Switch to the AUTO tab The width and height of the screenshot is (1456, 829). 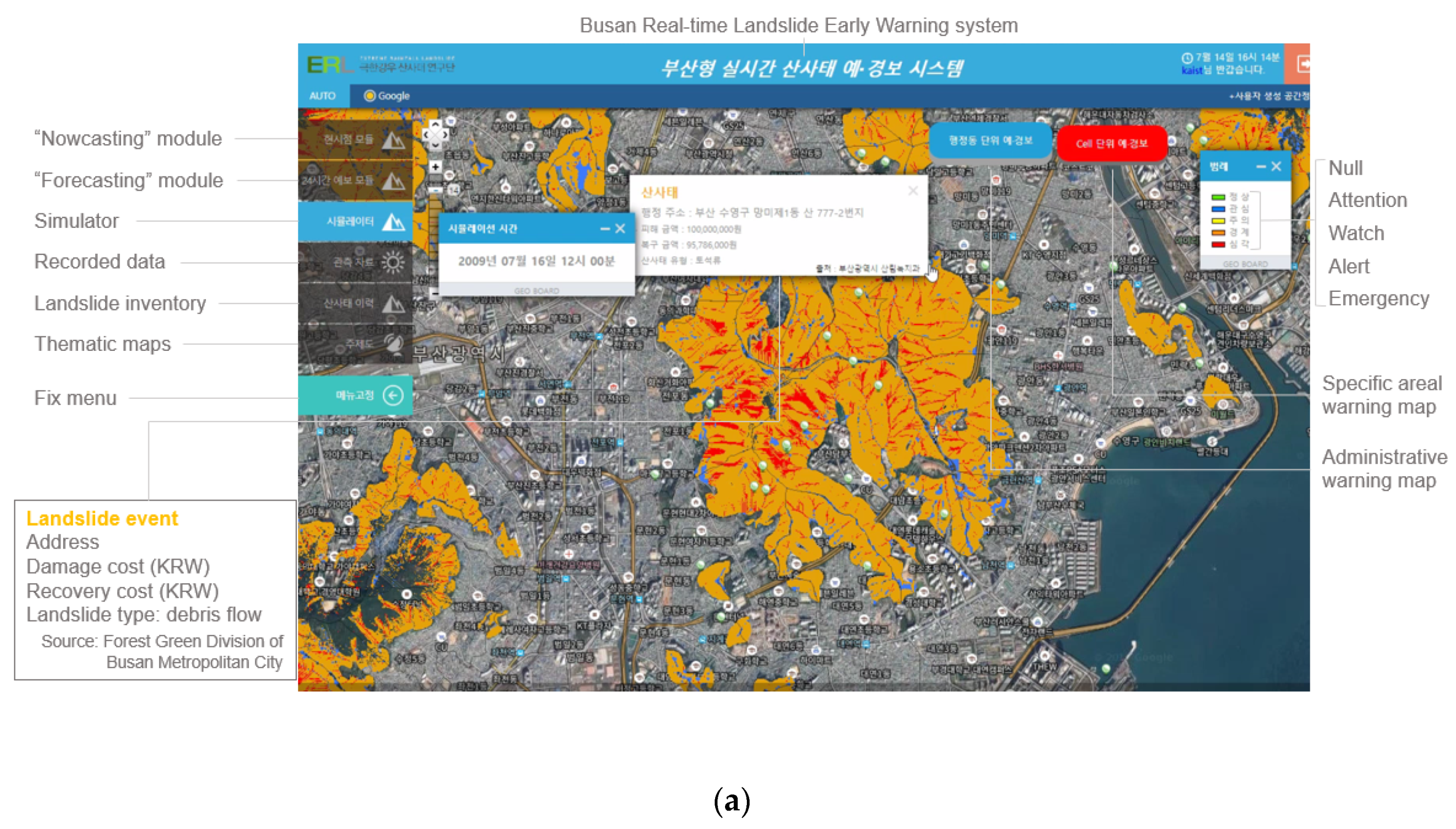(322, 96)
